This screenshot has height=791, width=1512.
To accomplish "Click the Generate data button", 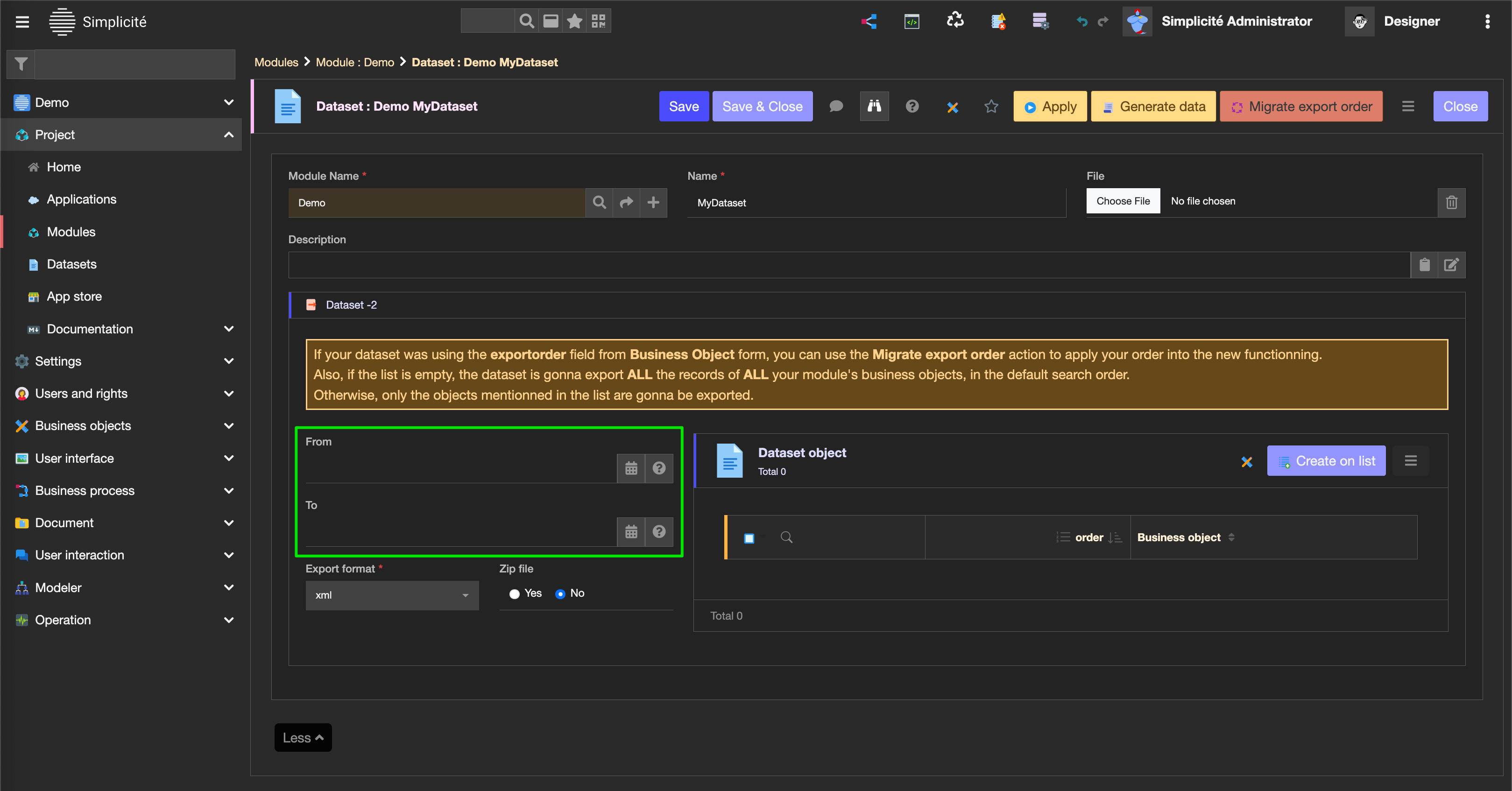I will (x=1153, y=106).
